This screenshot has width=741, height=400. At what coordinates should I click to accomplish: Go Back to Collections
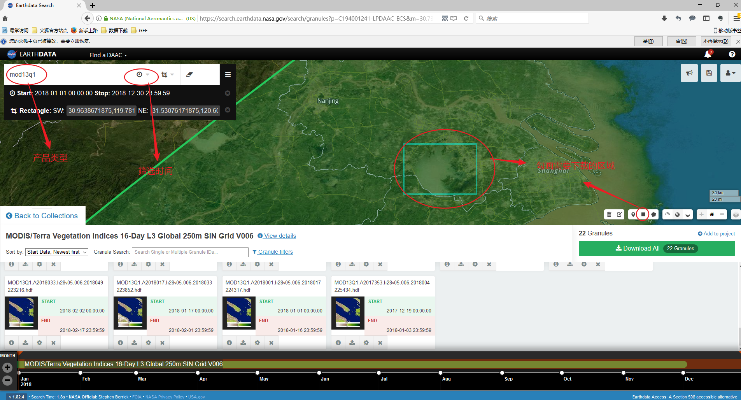click(x=43, y=215)
